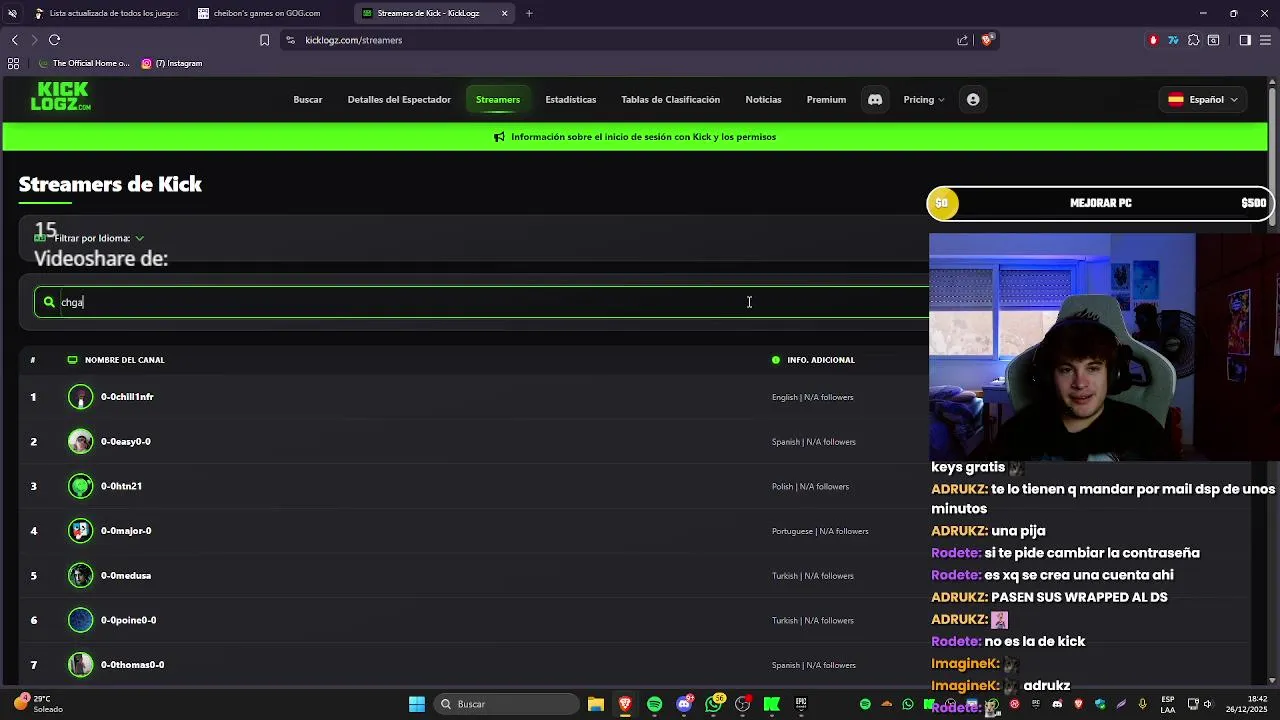Viewport: 1280px width, 720px height.
Task: Switch to the cheibon's games on GOG.com tab
Action: point(267,13)
